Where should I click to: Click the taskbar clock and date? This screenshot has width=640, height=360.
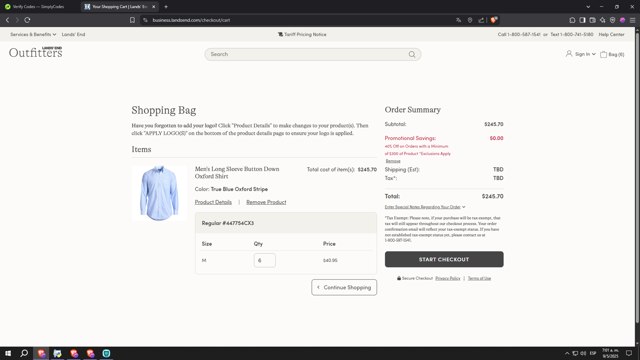pyautogui.click(x=610, y=353)
